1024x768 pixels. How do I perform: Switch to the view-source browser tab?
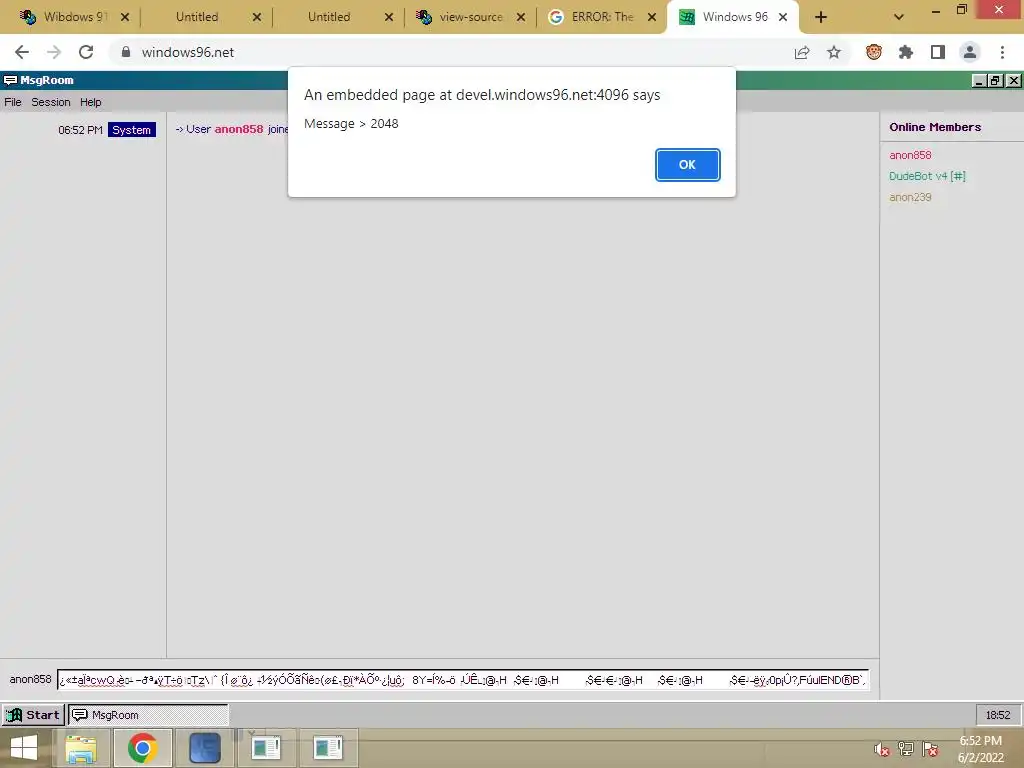pyautogui.click(x=470, y=17)
